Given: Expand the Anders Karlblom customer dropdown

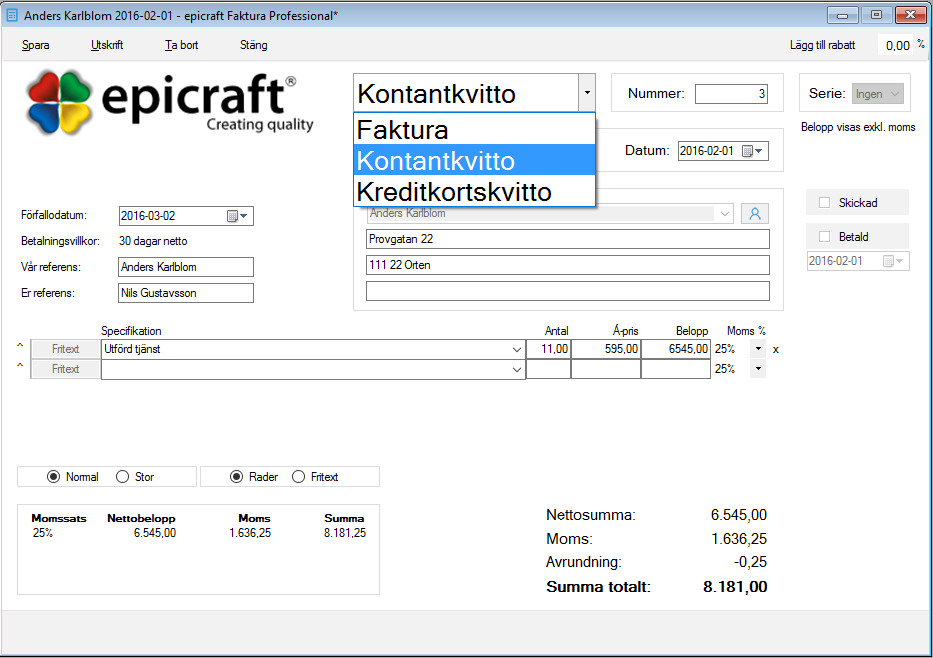Looking at the screenshot, I should (725, 214).
